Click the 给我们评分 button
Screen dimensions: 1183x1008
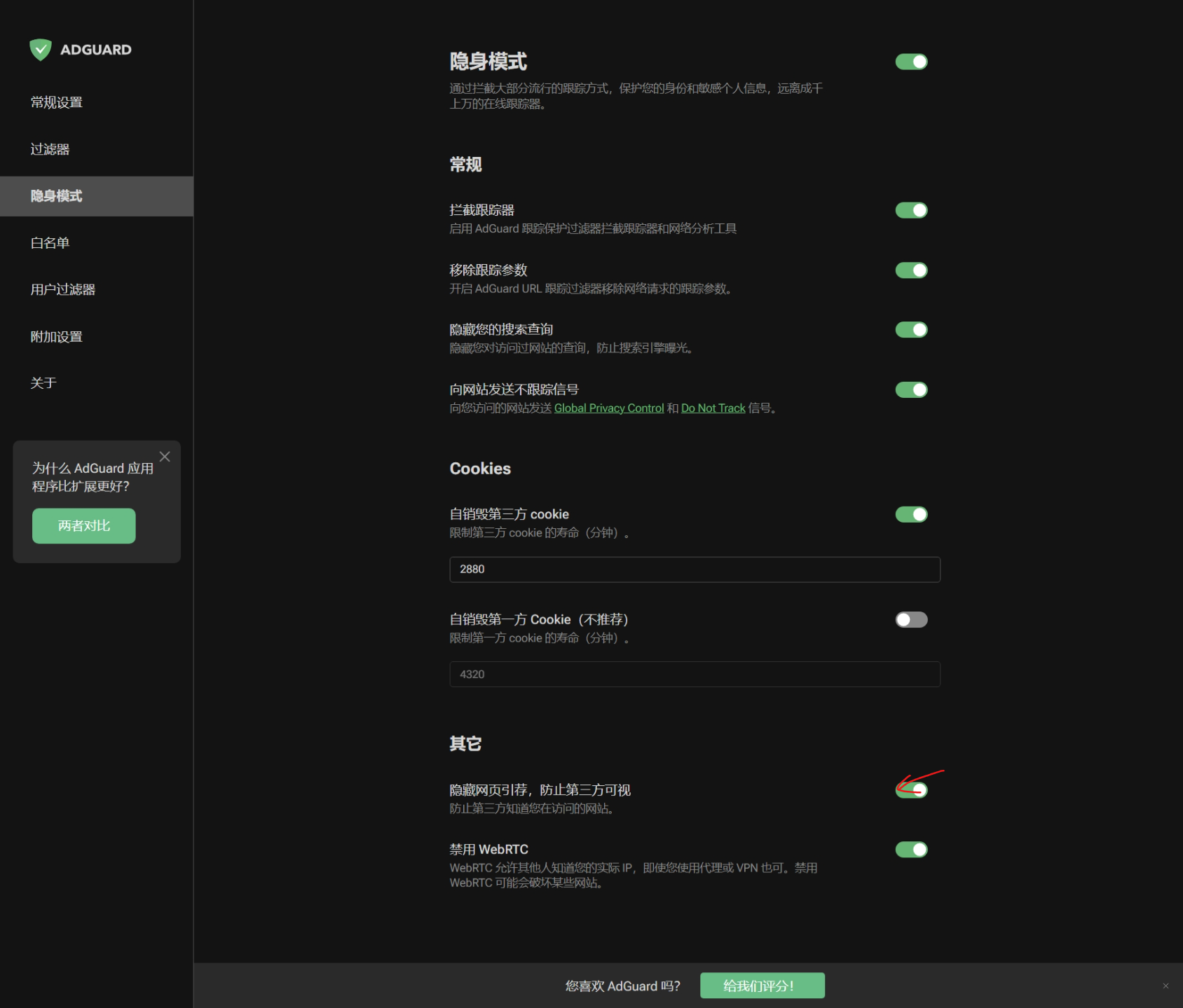pyautogui.click(x=761, y=985)
